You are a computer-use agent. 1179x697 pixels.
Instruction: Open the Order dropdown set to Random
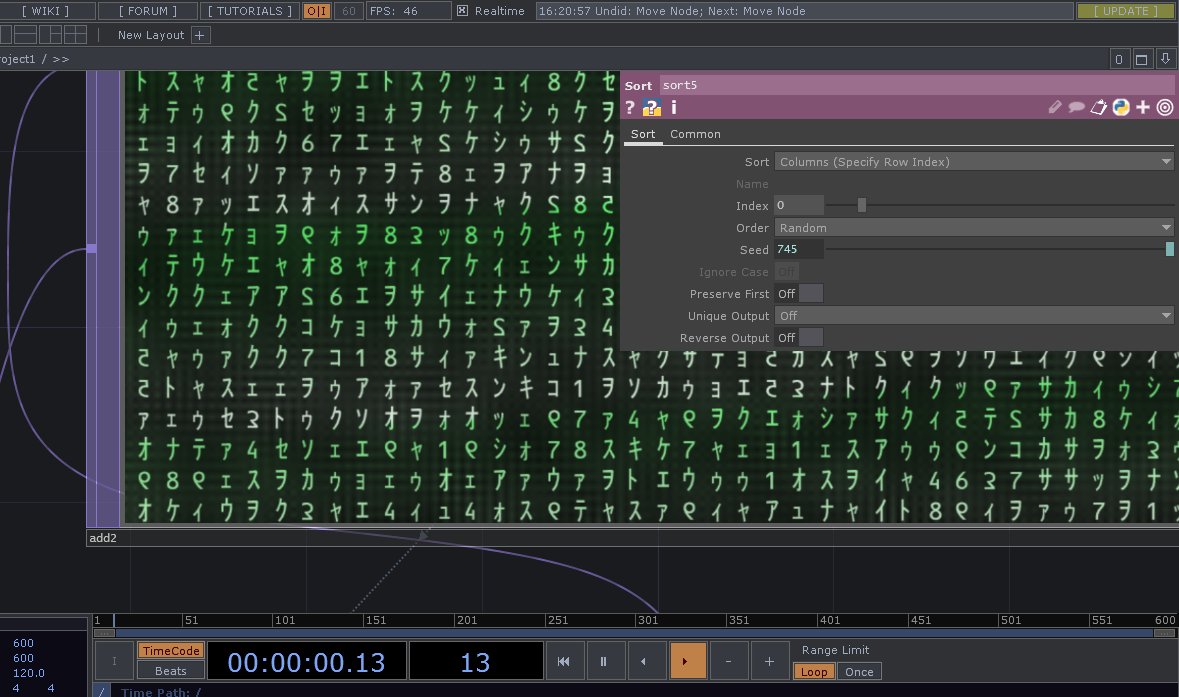tap(974, 228)
